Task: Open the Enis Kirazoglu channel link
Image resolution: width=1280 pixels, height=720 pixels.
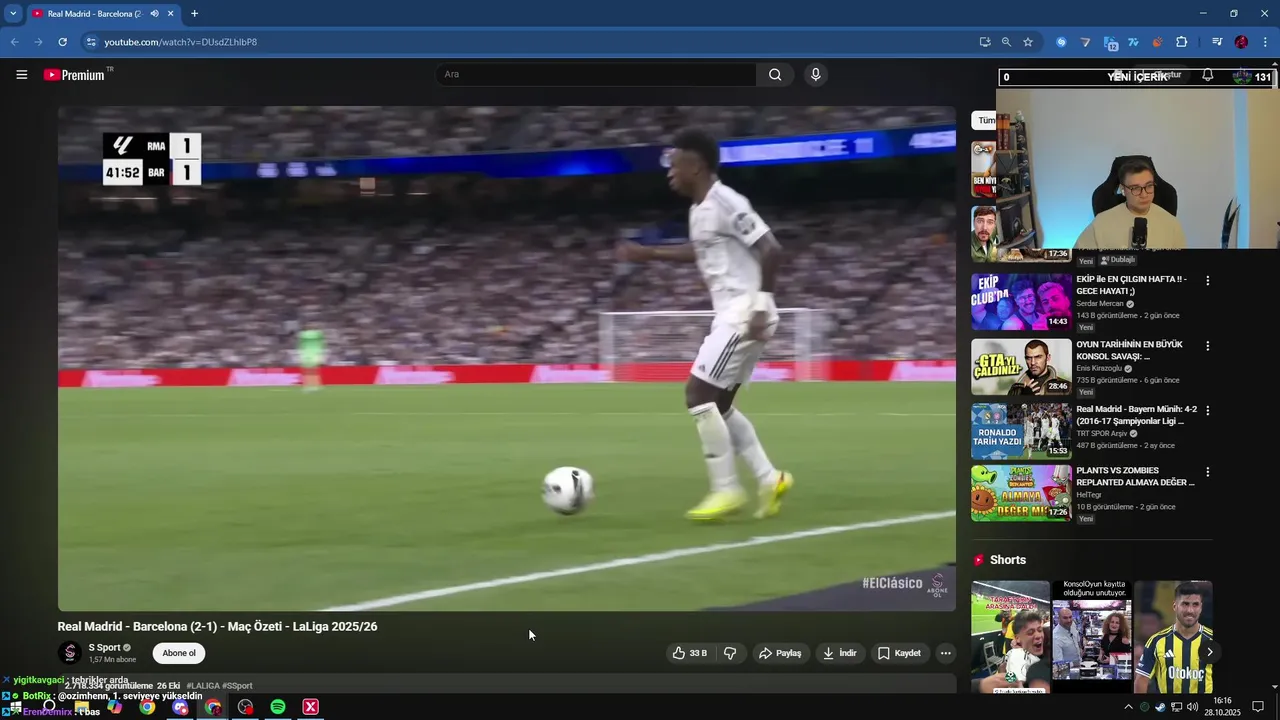Action: [x=1102, y=368]
